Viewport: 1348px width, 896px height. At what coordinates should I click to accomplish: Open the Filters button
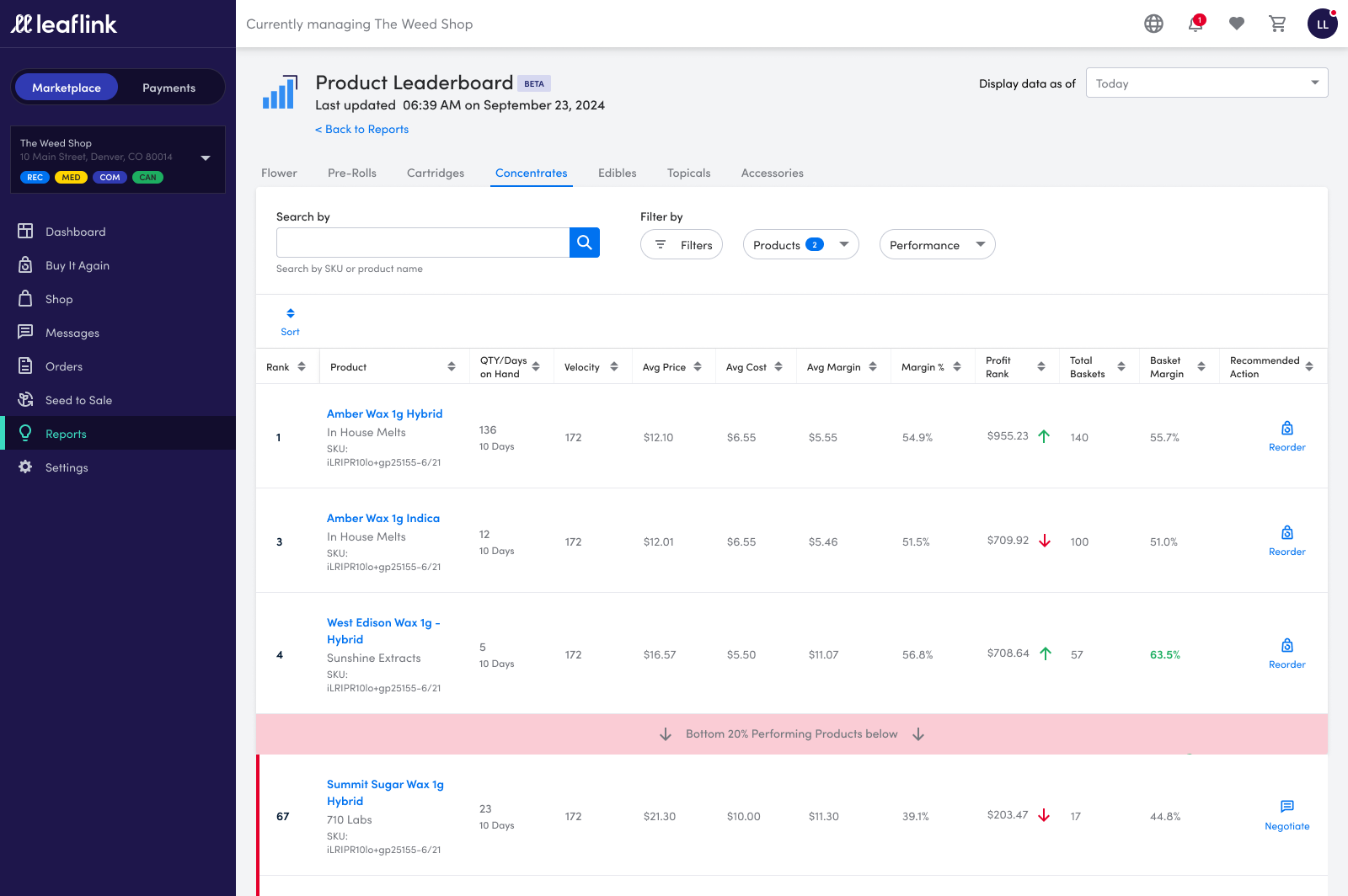pyautogui.click(x=682, y=245)
